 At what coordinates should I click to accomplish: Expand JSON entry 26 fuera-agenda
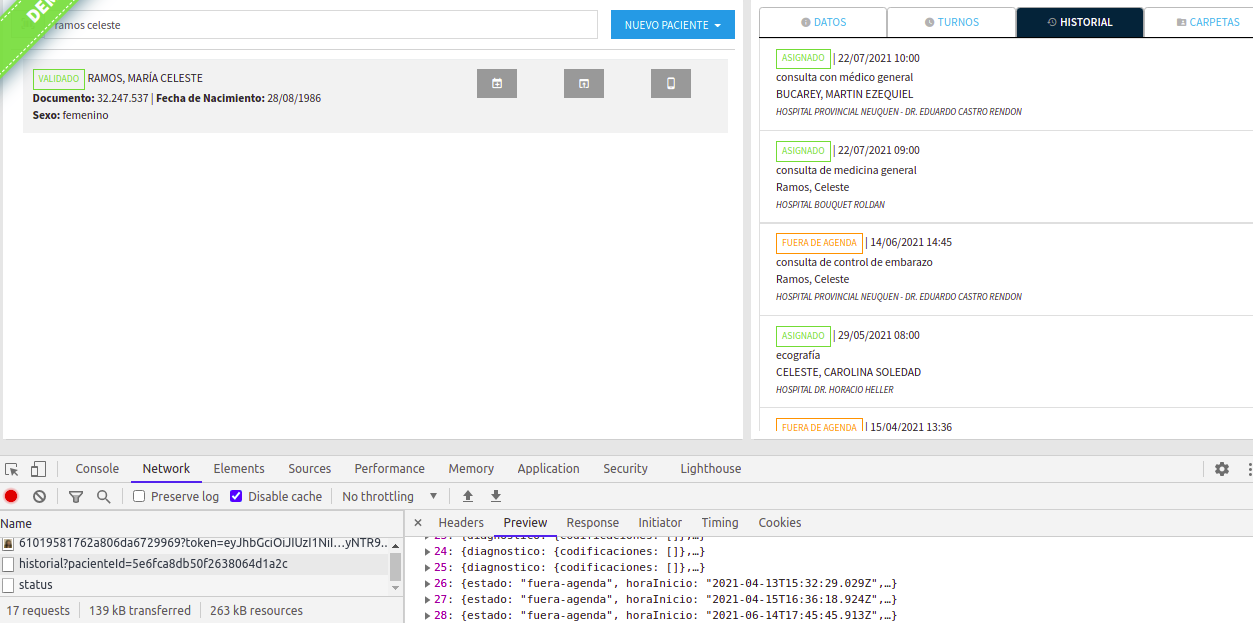click(x=428, y=583)
